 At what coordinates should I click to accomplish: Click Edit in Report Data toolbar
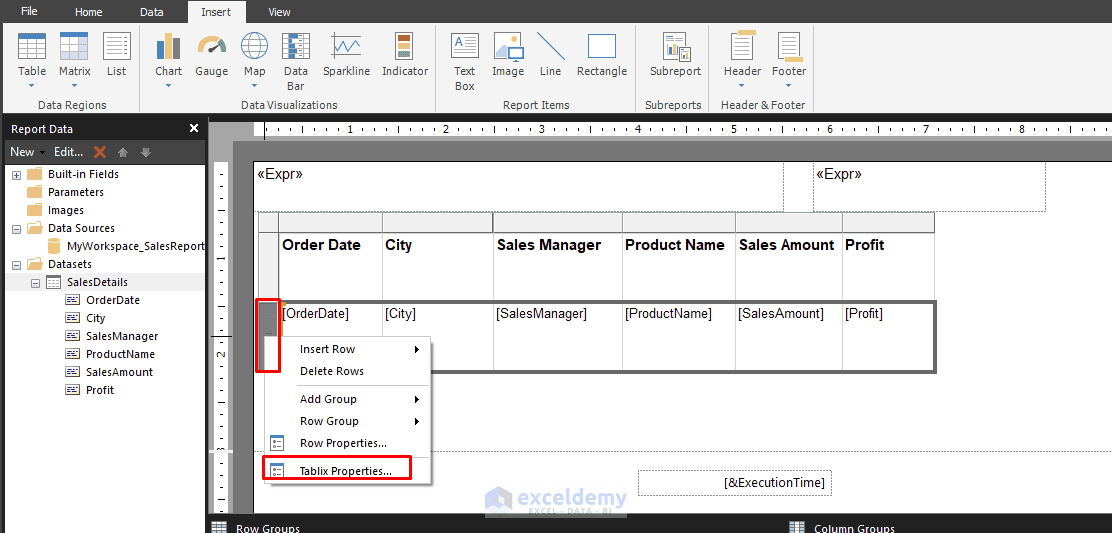pyautogui.click(x=69, y=152)
